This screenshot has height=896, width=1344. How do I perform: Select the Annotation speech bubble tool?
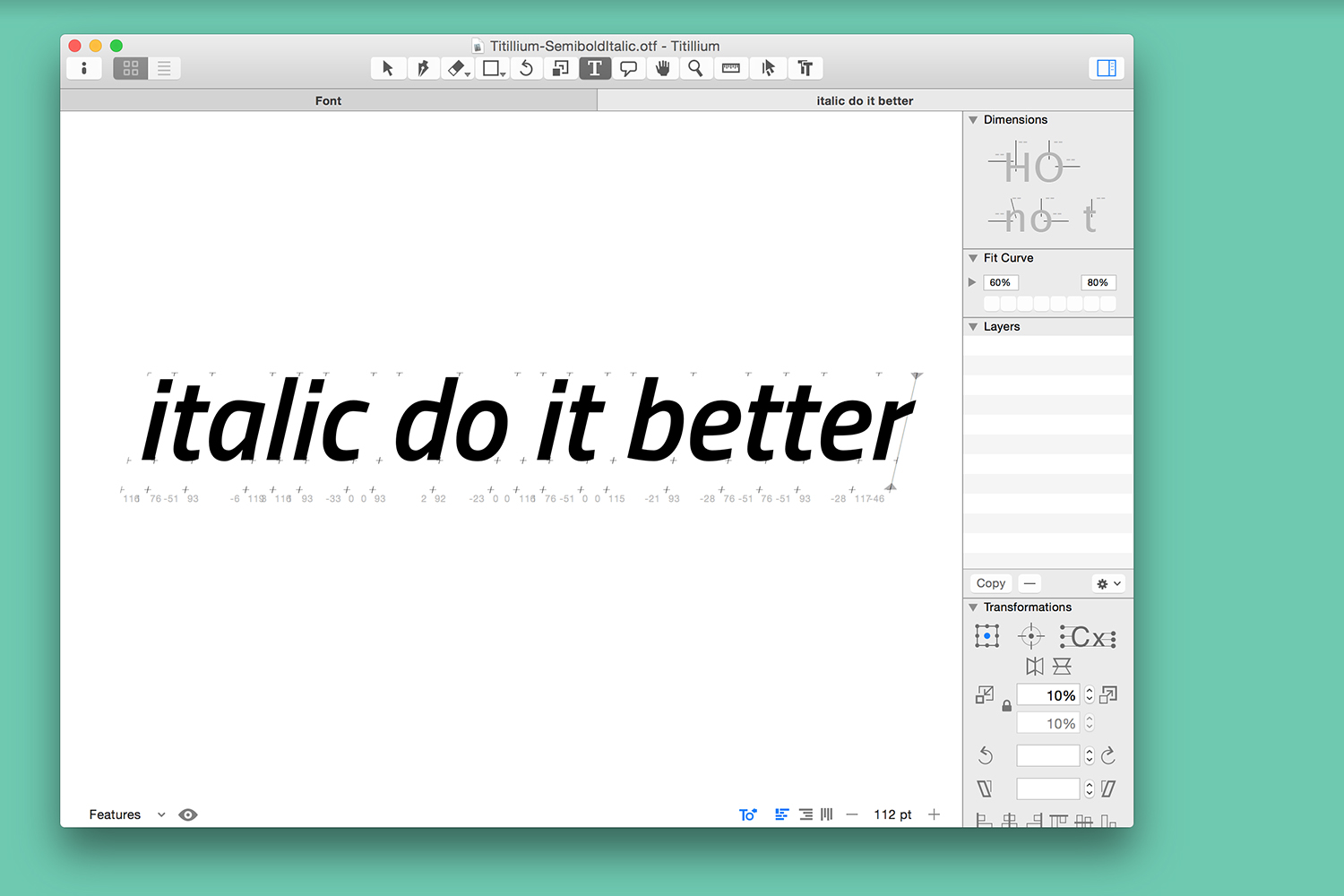pos(629,68)
